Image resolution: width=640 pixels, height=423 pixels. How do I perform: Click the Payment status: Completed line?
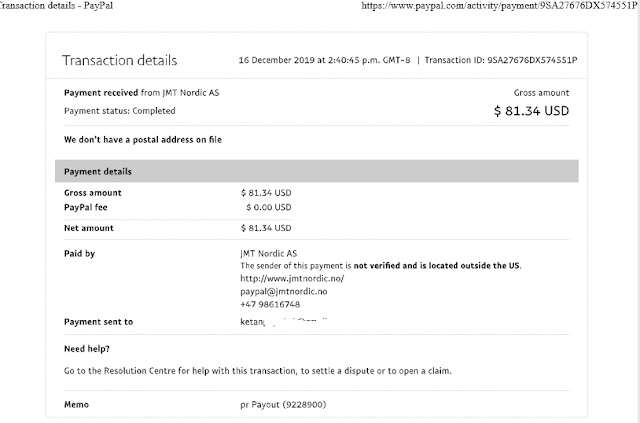(x=119, y=110)
